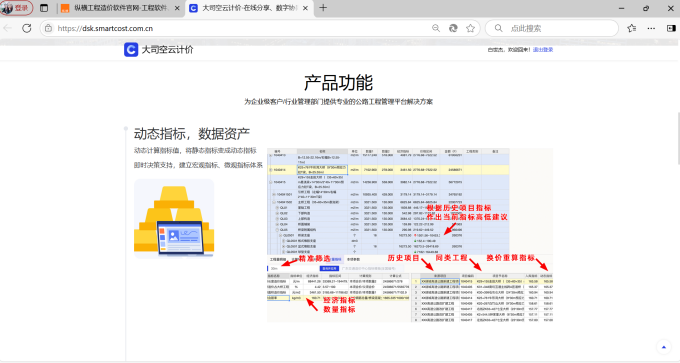
Task: Close the 纵横工程造价软件官网 tab
Action: [177, 8]
